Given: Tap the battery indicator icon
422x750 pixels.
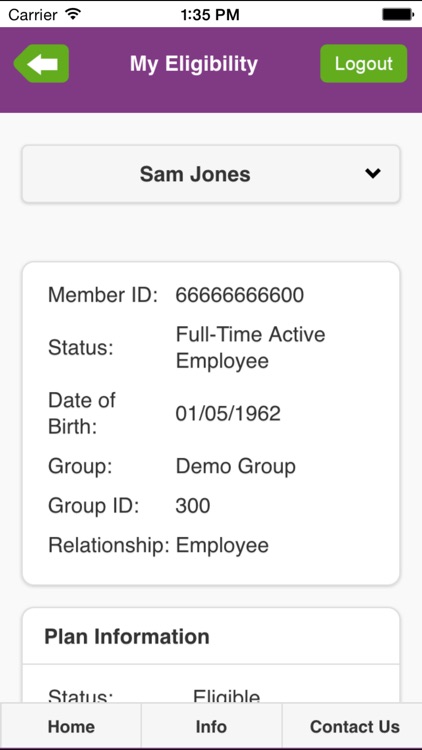Looking at the screenshot, I should tap(398, 15).
